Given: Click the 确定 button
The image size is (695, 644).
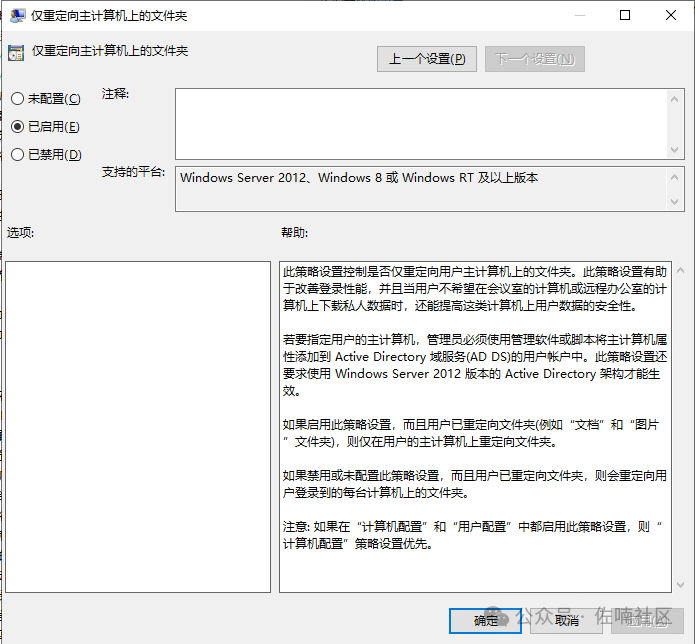Looking at the screenshot, I should [x=485, y=621].
